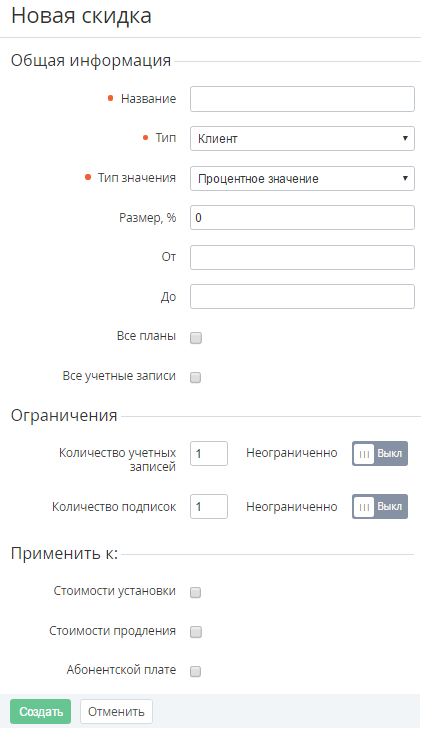
Task: Click the Количество учетных записей number field
Action: (x=209, y=453)
